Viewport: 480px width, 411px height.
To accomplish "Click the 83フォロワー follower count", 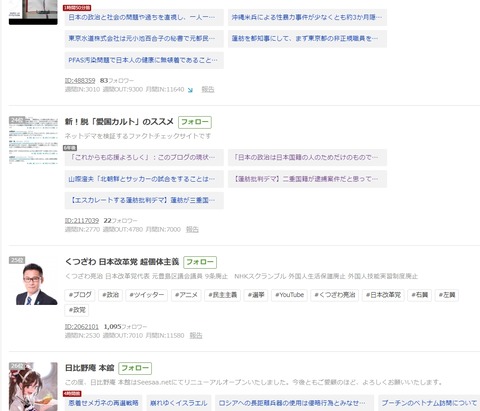I will pos(117,81).
